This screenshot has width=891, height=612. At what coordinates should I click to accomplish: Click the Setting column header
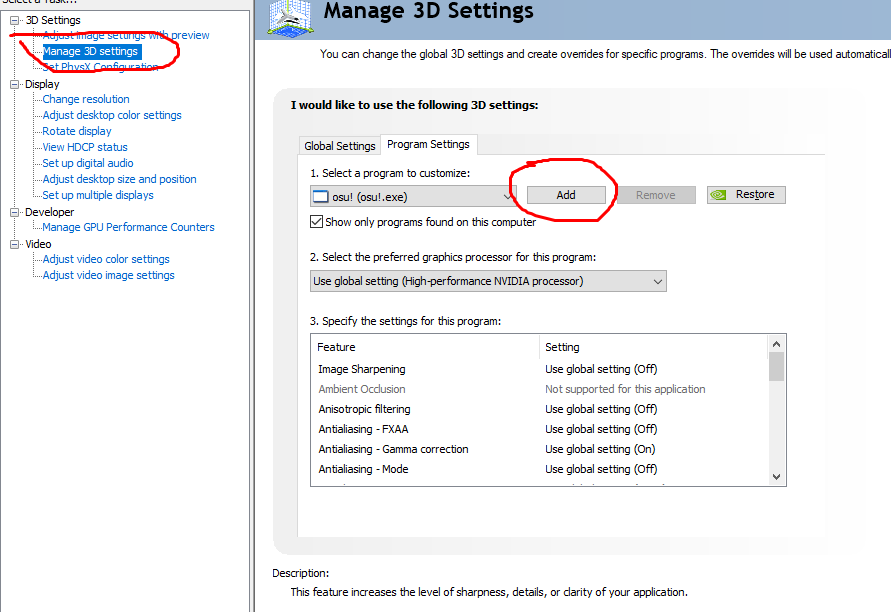click(x=653, y=347)
